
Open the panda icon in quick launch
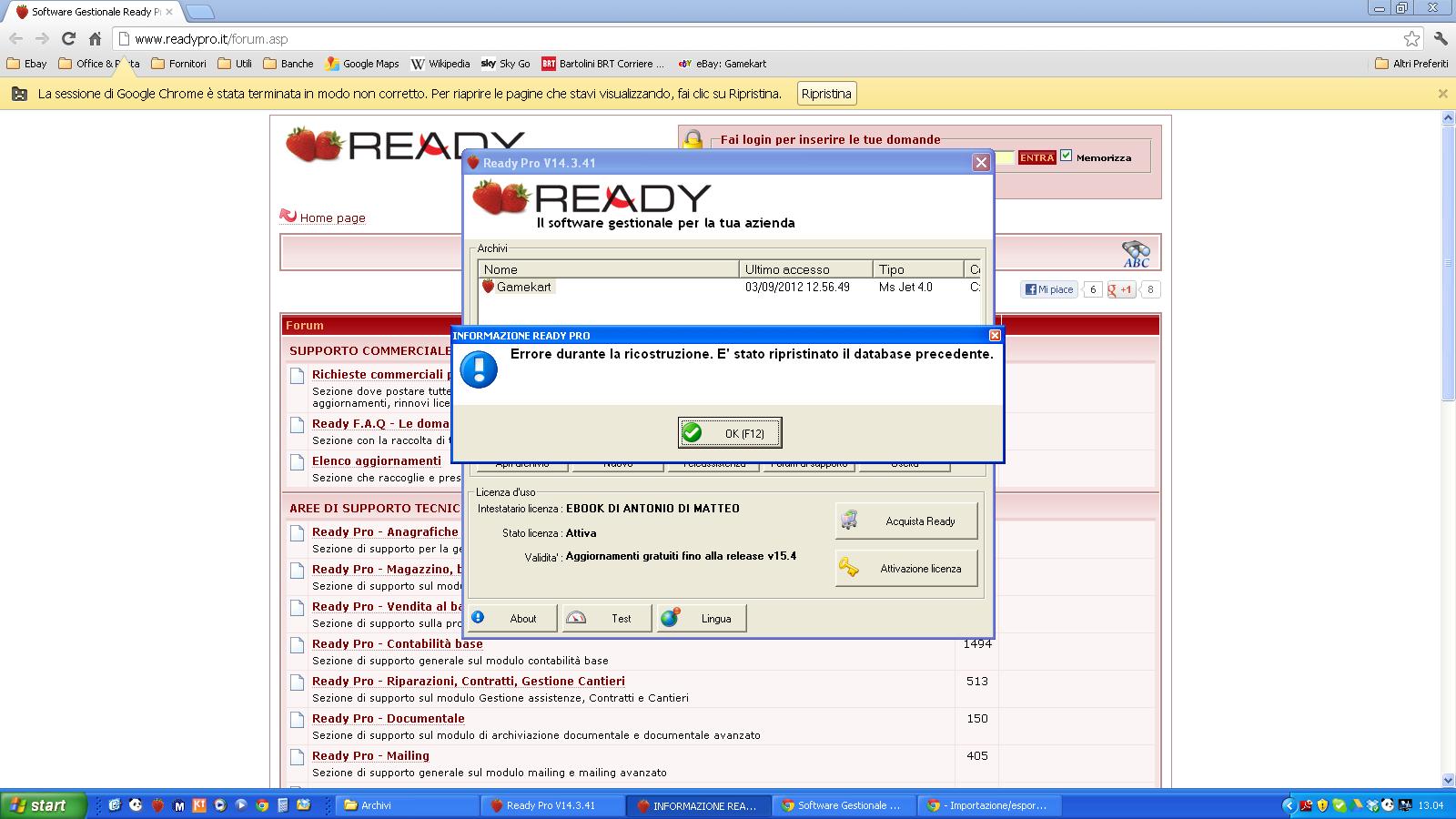(136, 804)
